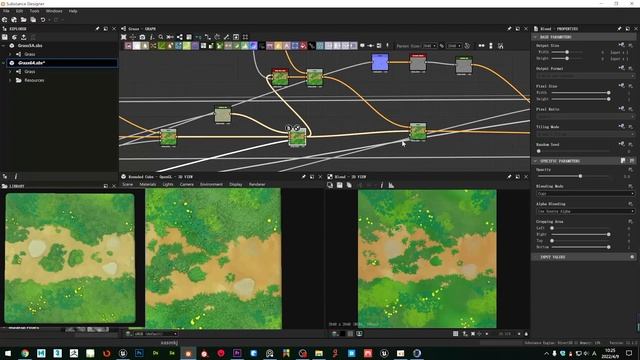
Task: Open the Renderer menu in 3D view
Action: [x=257, y=184]
